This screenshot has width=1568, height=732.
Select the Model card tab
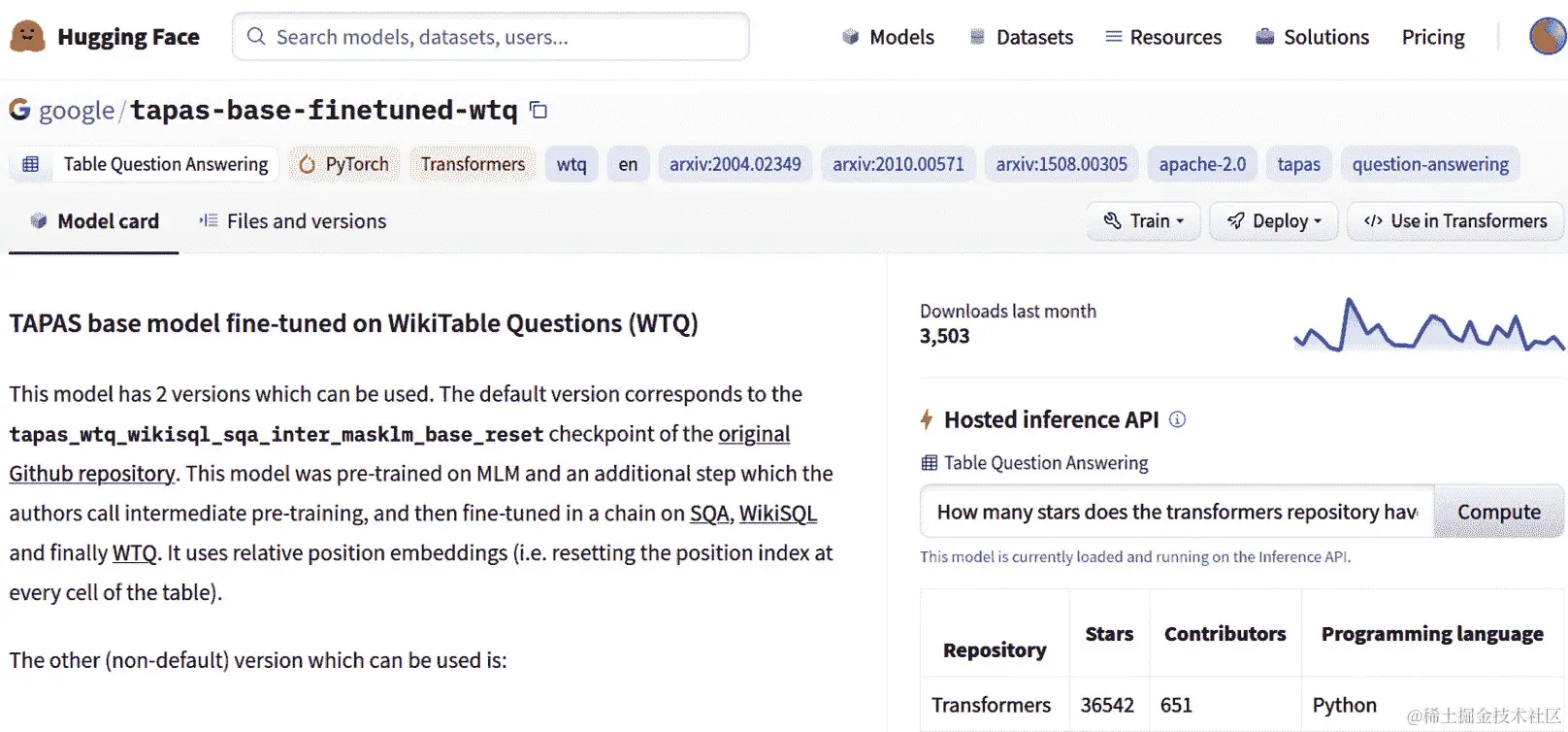tap(94, 221)
